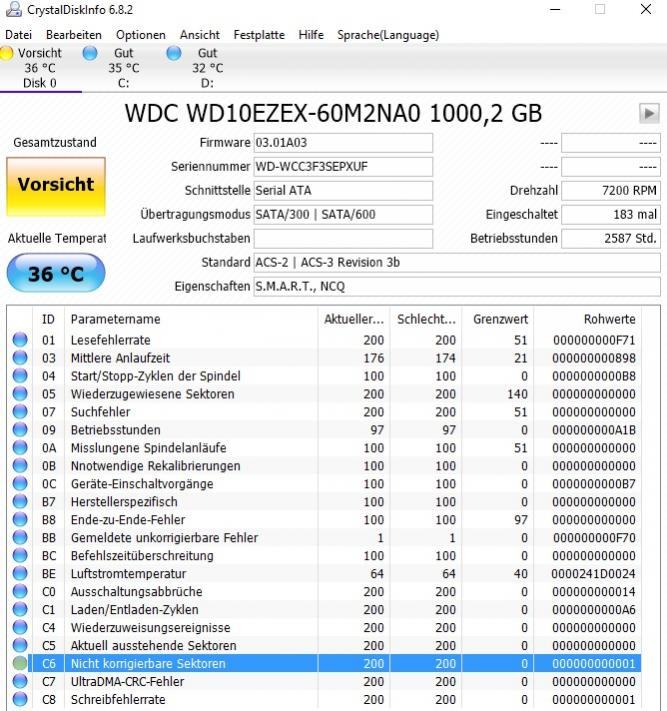Click the Eingeschaltet field 183 mal
The image size is (667, 711).
[x=611, y=214]
